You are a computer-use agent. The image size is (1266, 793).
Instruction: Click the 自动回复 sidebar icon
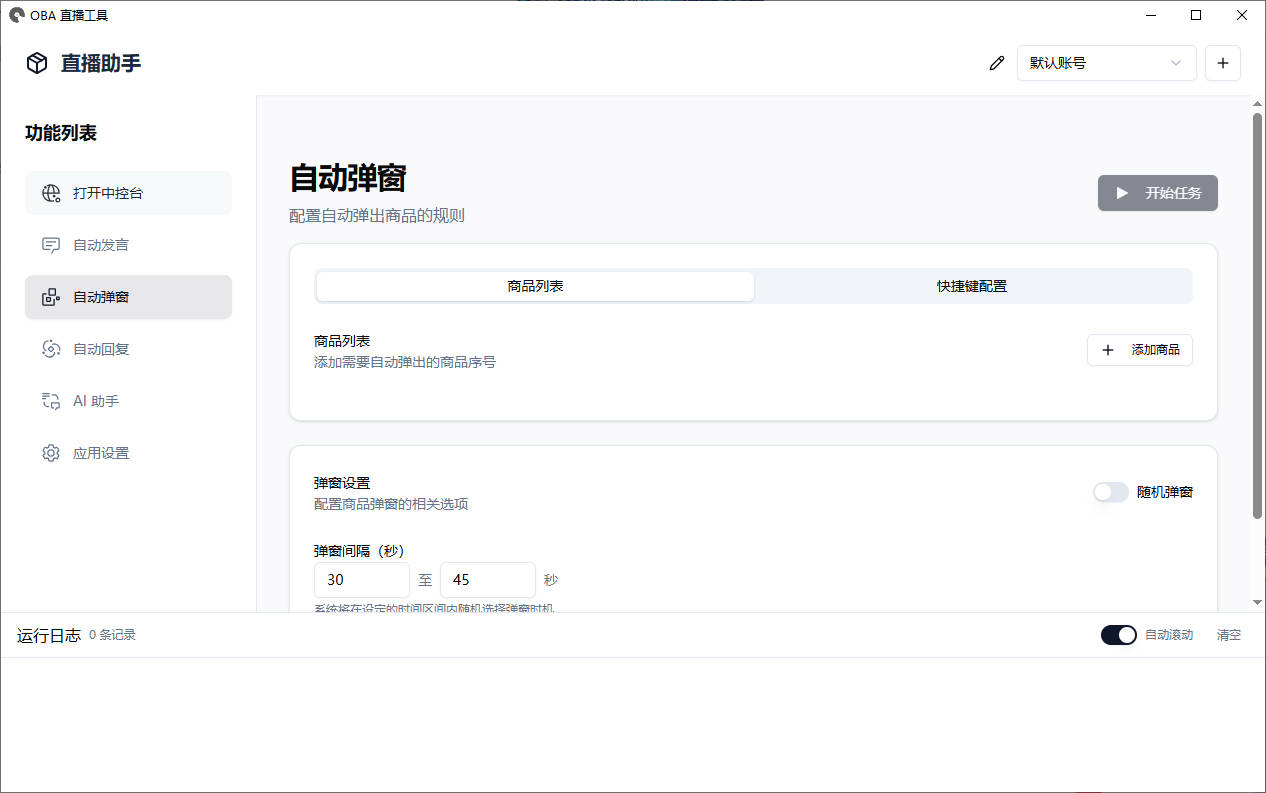[x=51, y=349]
